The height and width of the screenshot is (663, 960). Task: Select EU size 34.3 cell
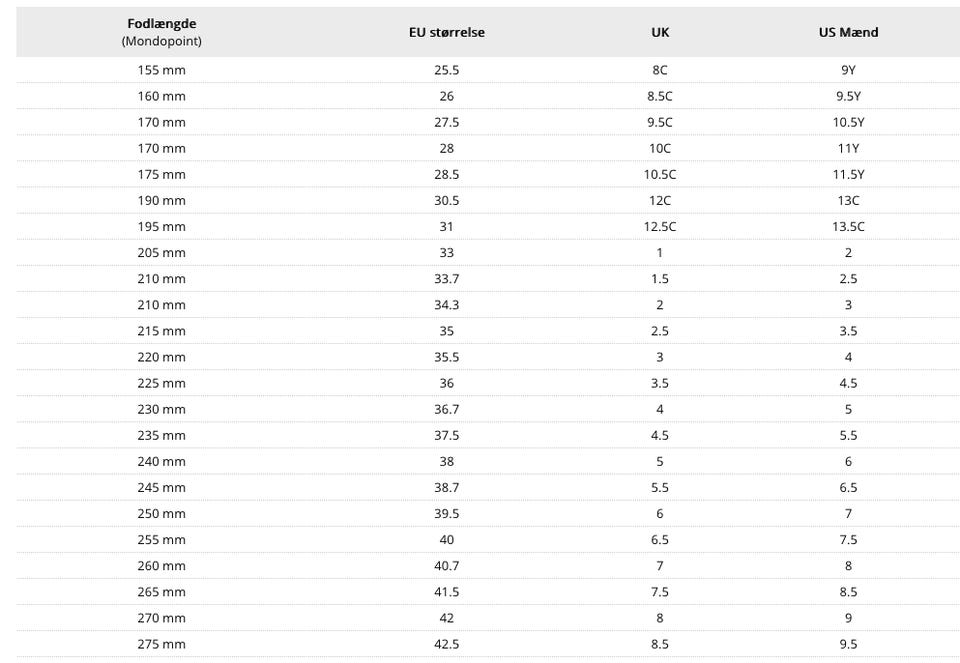tap(446, 305)
